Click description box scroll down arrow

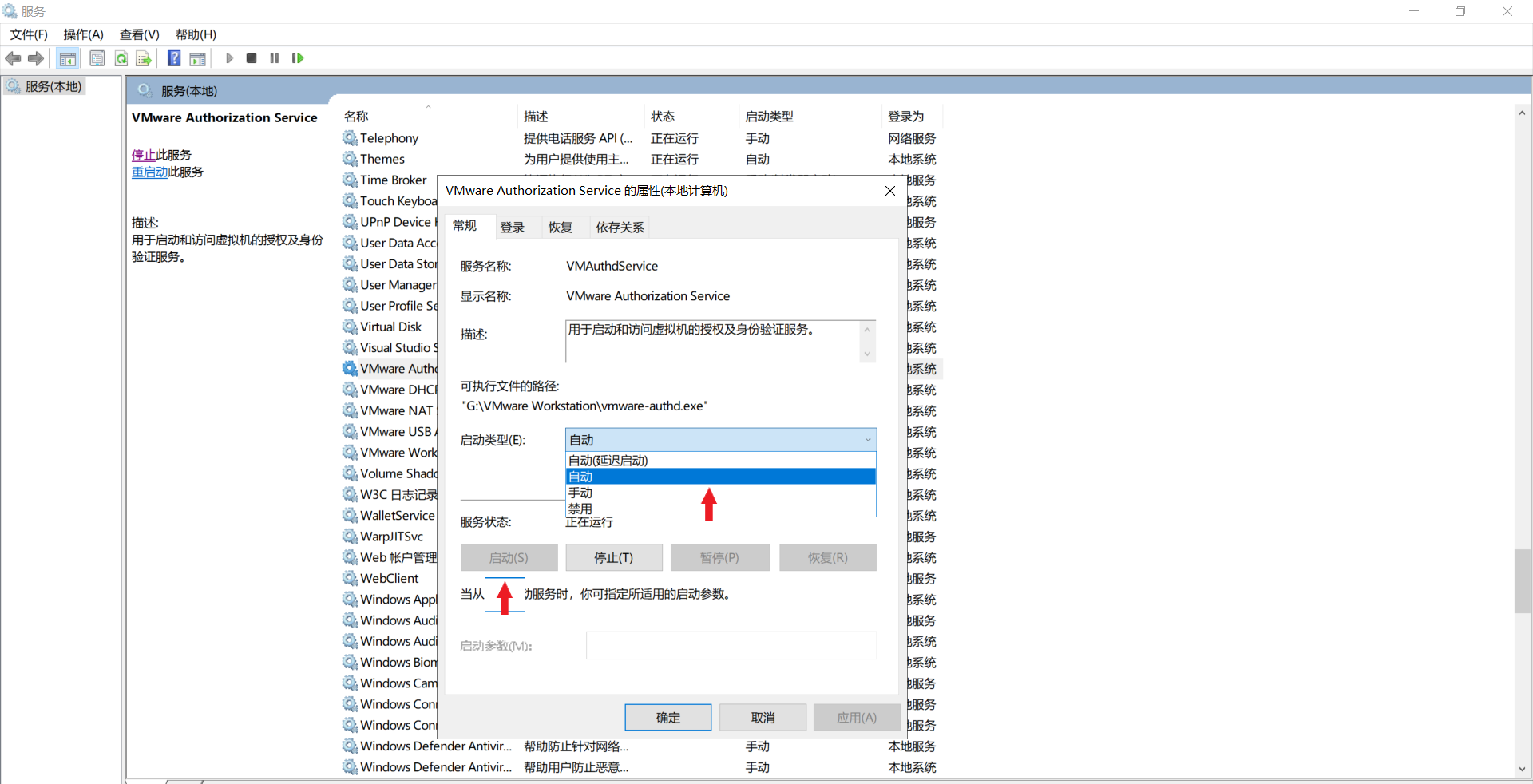[867, 354]
